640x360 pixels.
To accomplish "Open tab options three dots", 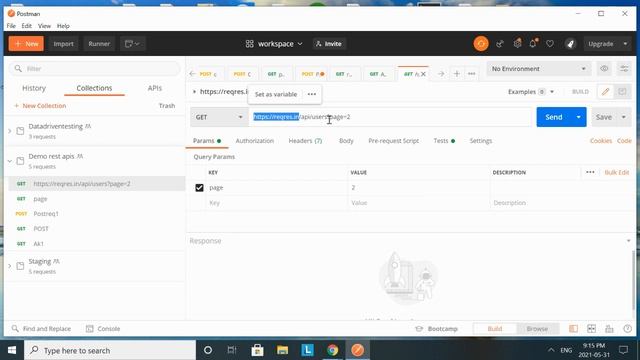I will click(471, 74).
